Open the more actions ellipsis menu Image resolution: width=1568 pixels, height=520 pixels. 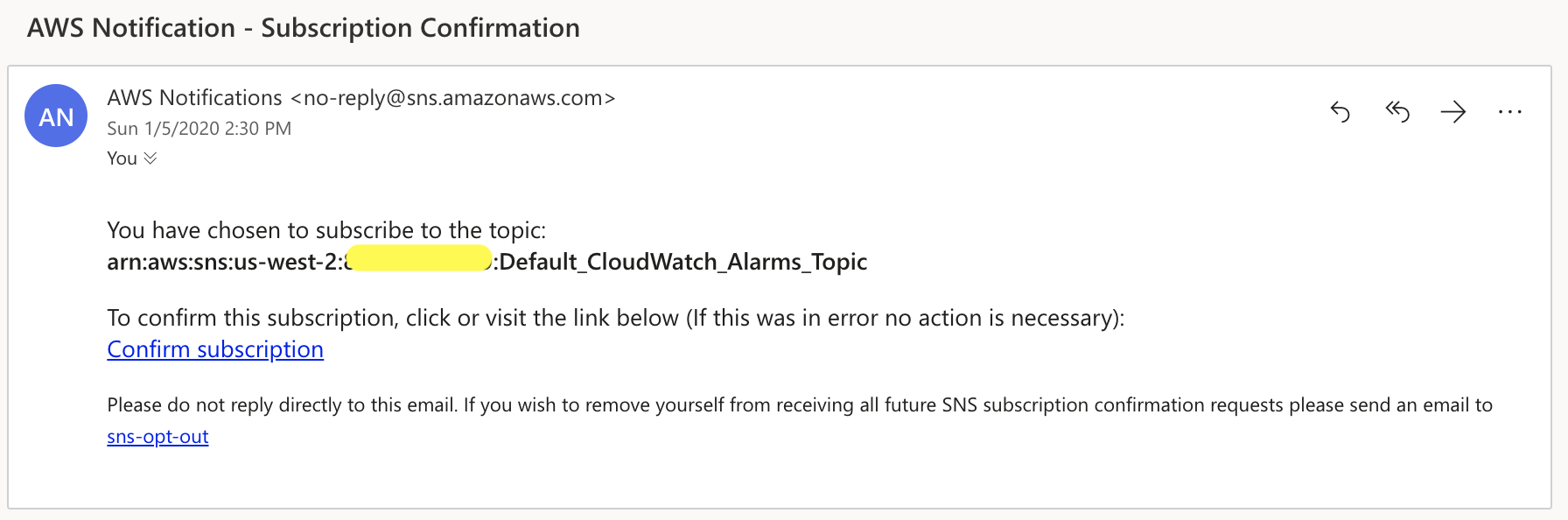(1509, 112)
